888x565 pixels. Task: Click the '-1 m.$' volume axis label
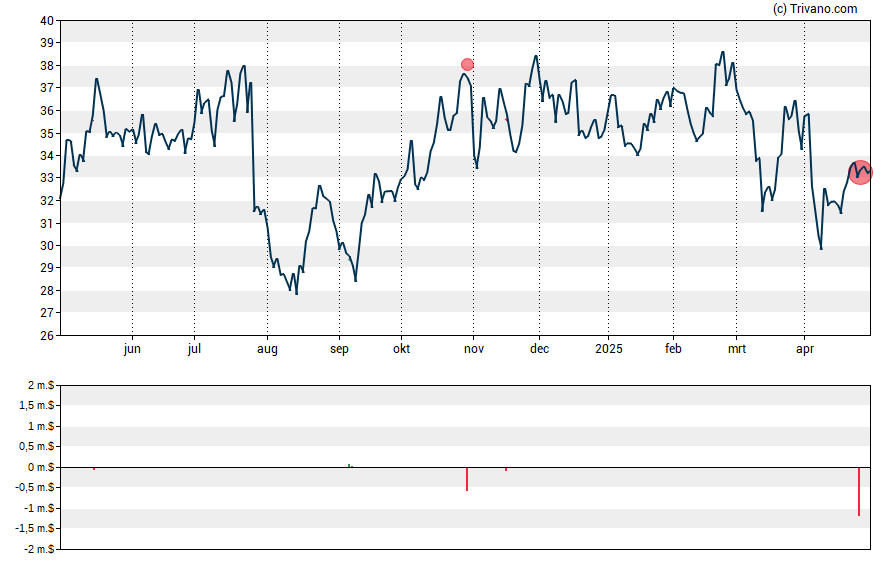(39, 508)
